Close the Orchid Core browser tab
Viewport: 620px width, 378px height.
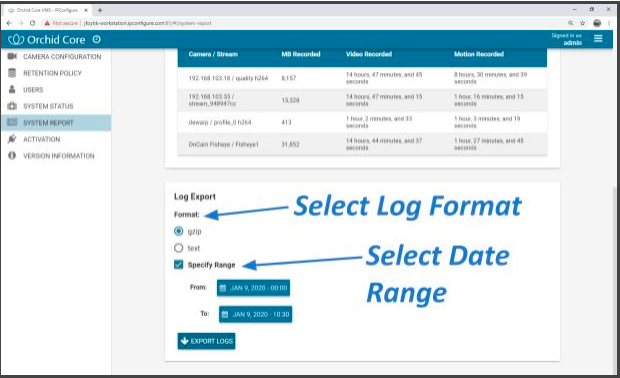click(86, 10)
